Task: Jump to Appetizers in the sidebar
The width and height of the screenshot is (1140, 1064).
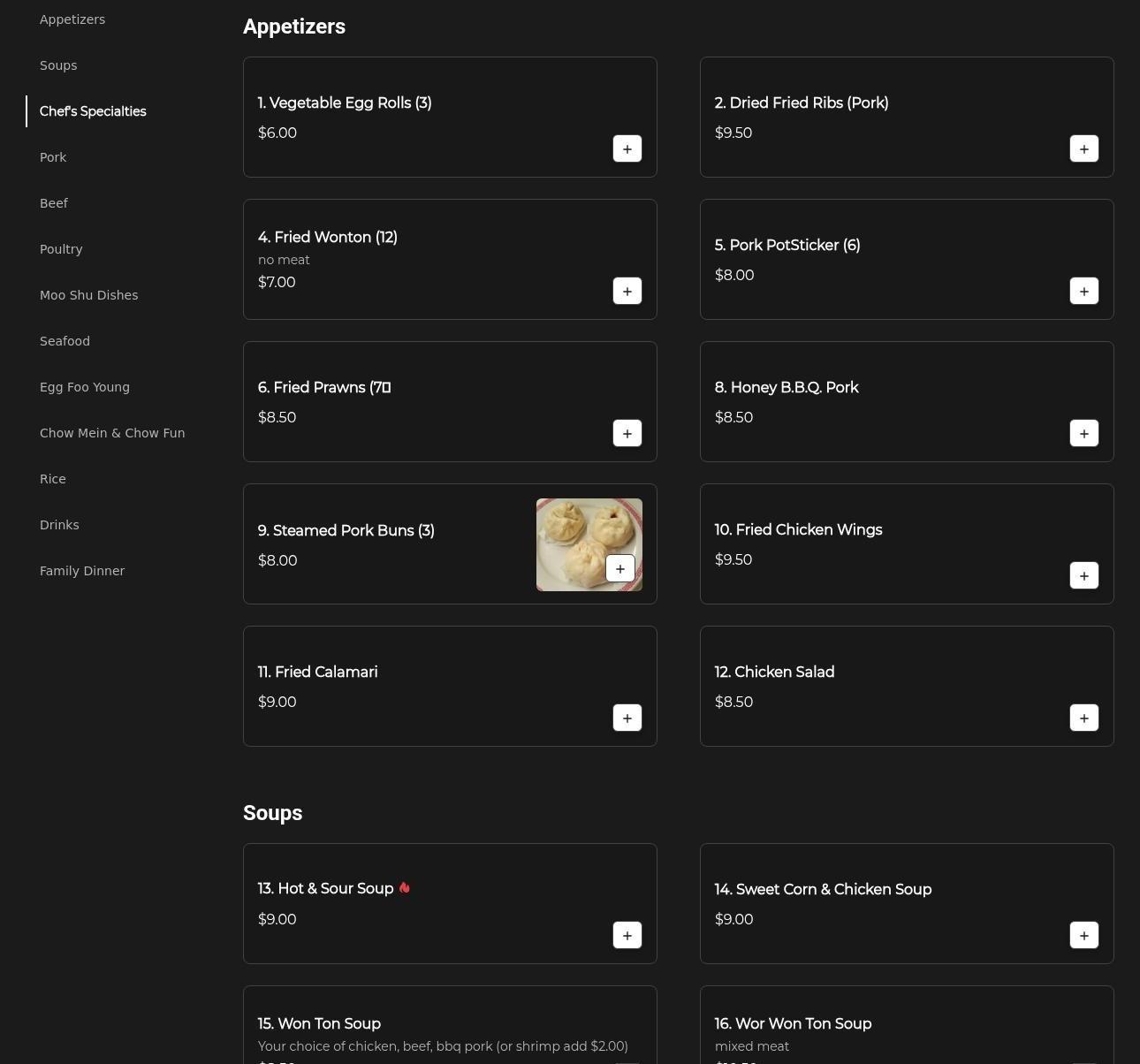Action: pos(72,19)
